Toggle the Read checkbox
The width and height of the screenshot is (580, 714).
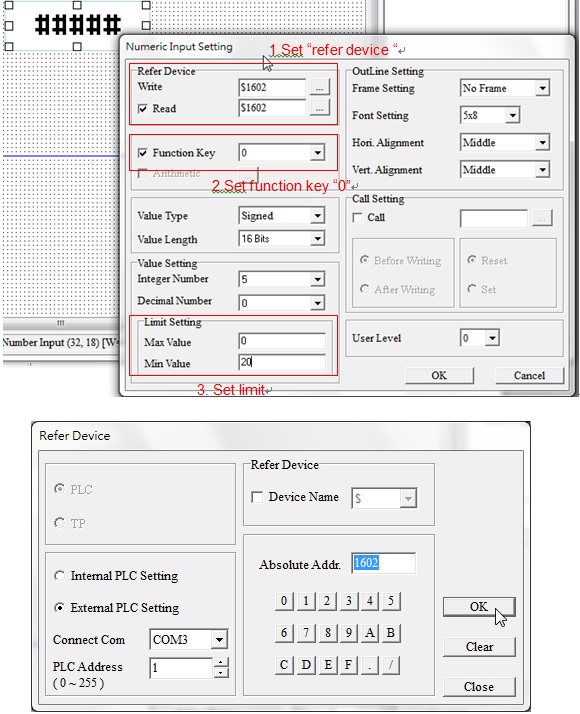(x=143, y=109)
